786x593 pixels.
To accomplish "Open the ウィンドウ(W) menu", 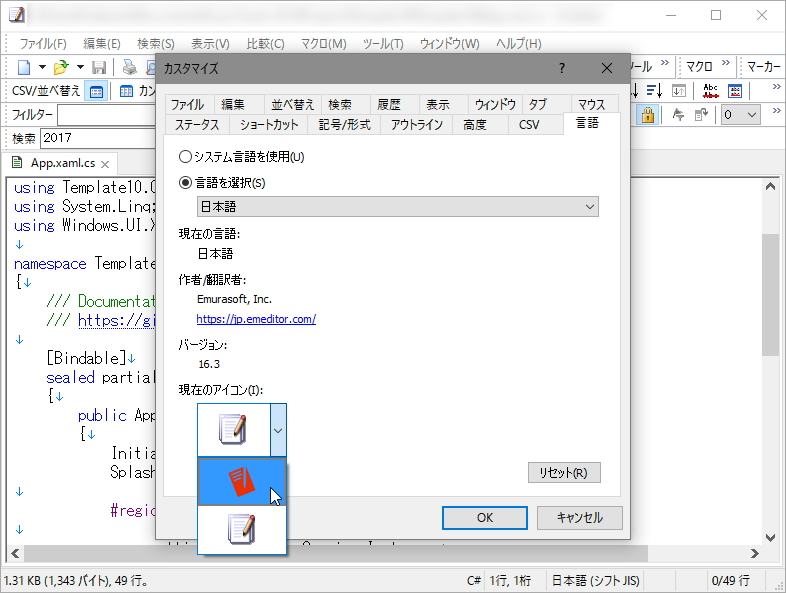I will [x=450, y=44].
